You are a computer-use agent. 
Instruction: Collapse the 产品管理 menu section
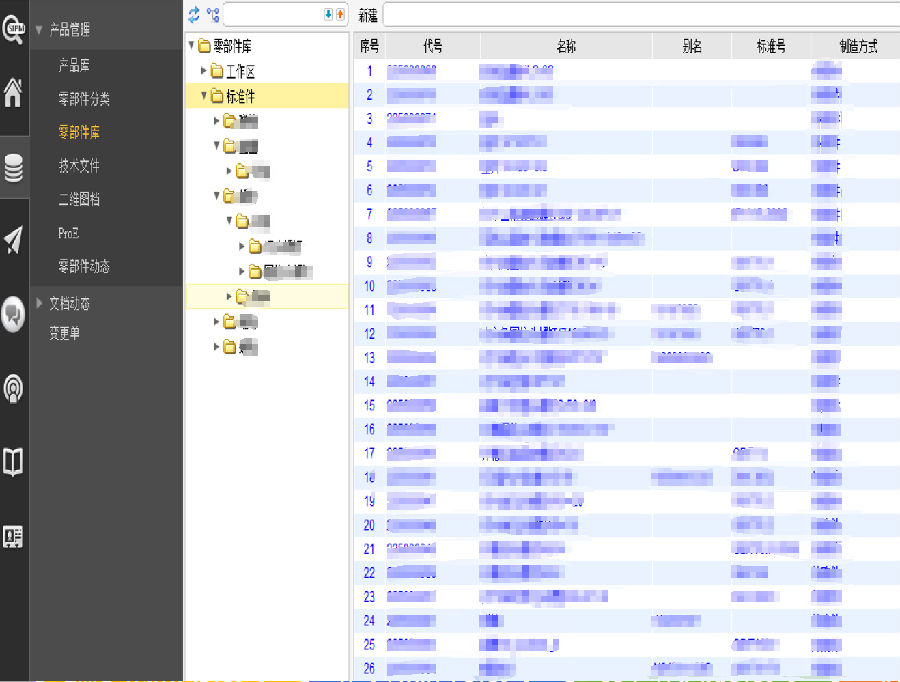click(39, 30)
